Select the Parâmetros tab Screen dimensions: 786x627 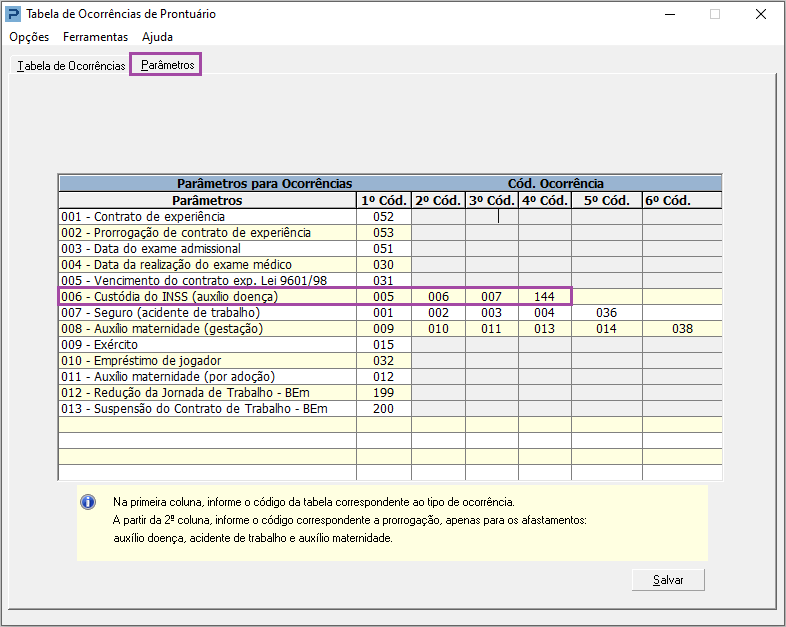[167, 66]
